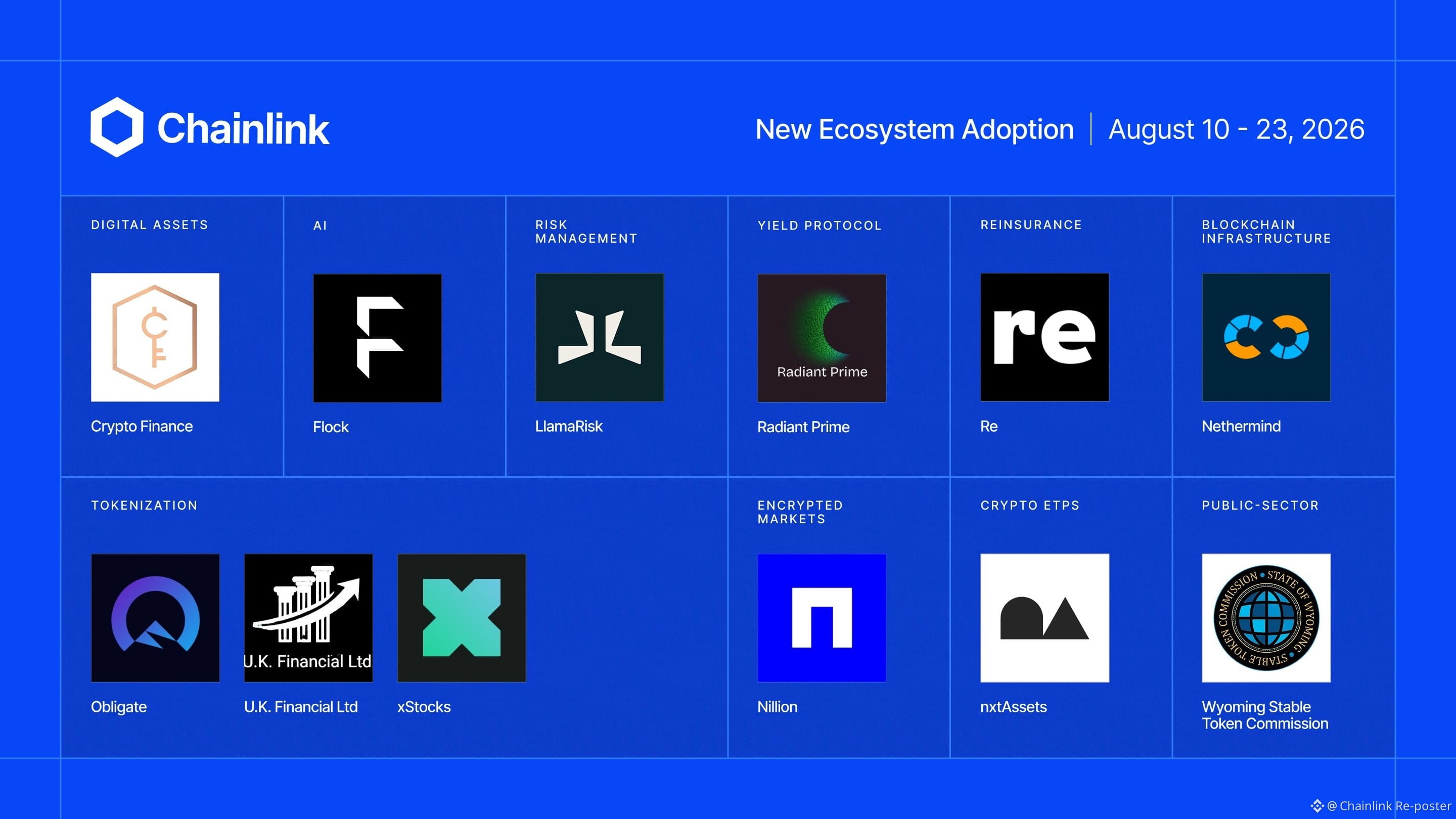Click the Re name caption

click(989, 427)
